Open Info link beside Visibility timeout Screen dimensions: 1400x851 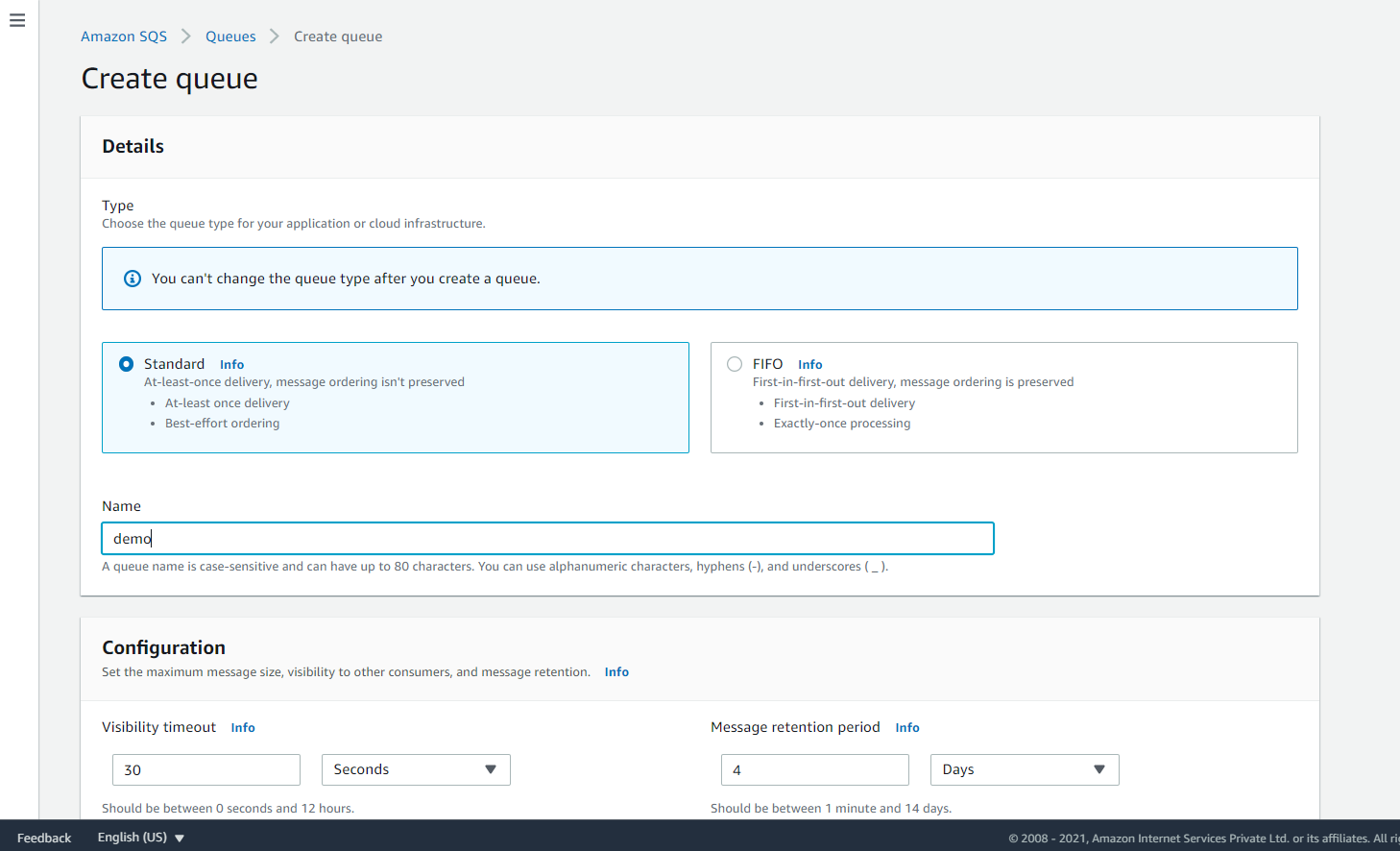point(243,728)
